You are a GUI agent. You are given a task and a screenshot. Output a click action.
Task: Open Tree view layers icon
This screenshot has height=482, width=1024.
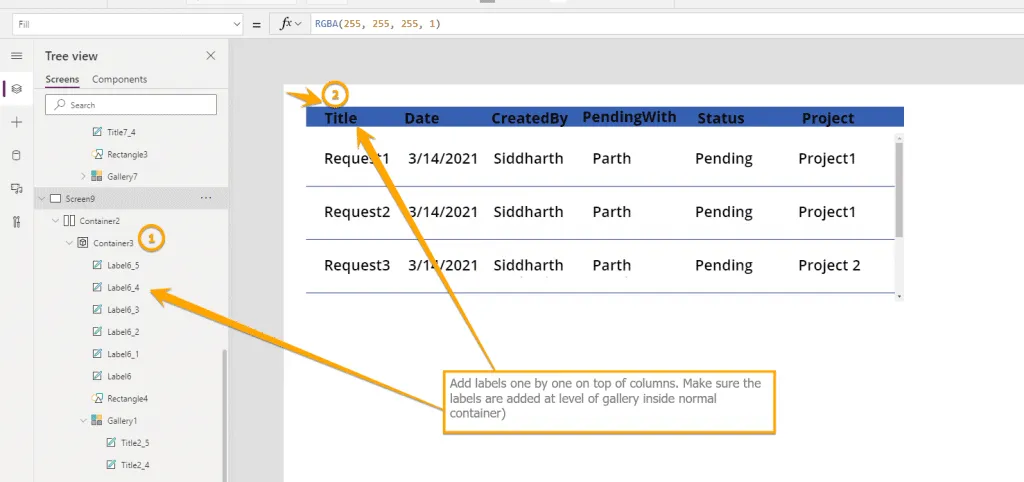click(16, 89)
